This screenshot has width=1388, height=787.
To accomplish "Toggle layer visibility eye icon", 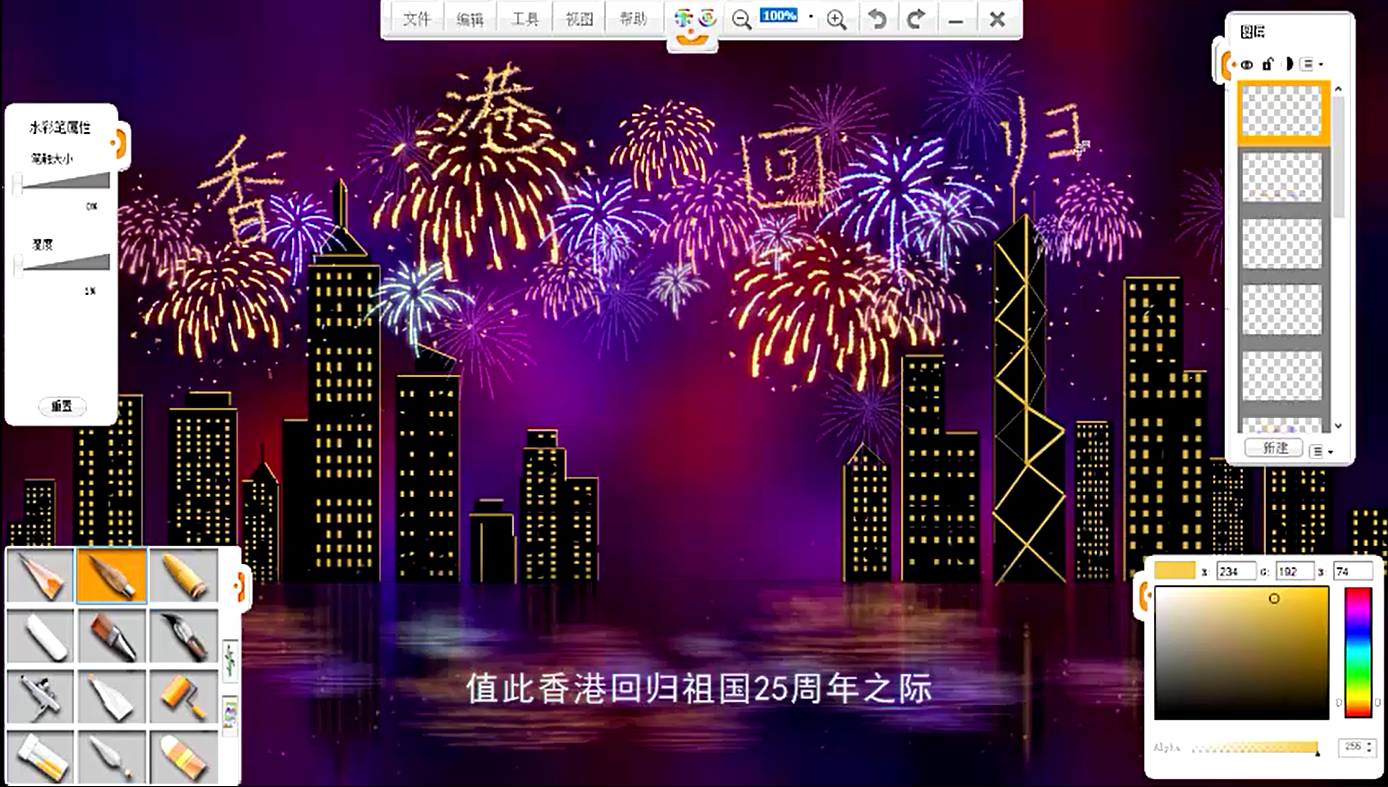I will click(x=1247, y=64).
